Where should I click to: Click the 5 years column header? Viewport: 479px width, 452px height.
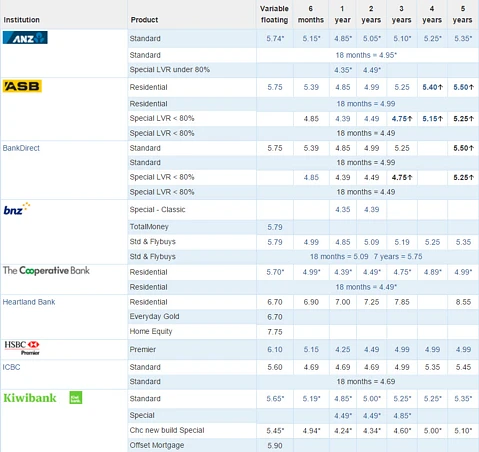(462, 14)
